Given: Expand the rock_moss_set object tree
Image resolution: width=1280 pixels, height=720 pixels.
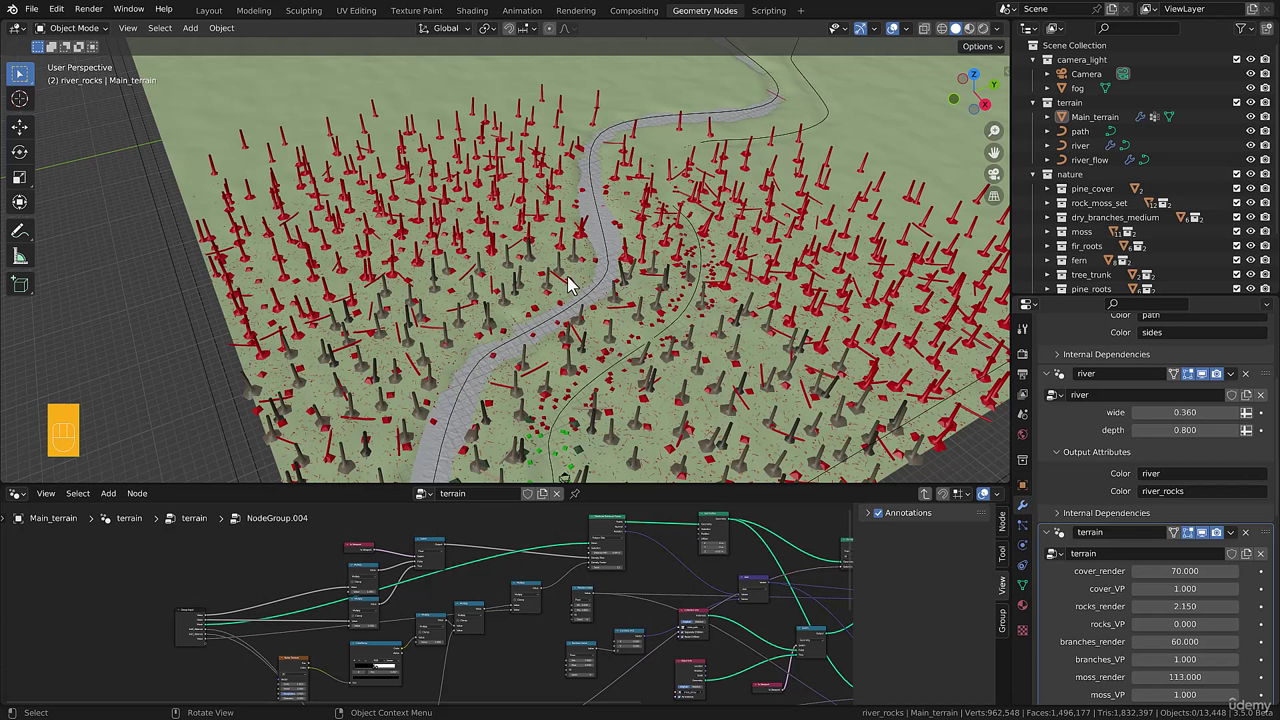Looking at the screenshot, I should coord(1047,203).
